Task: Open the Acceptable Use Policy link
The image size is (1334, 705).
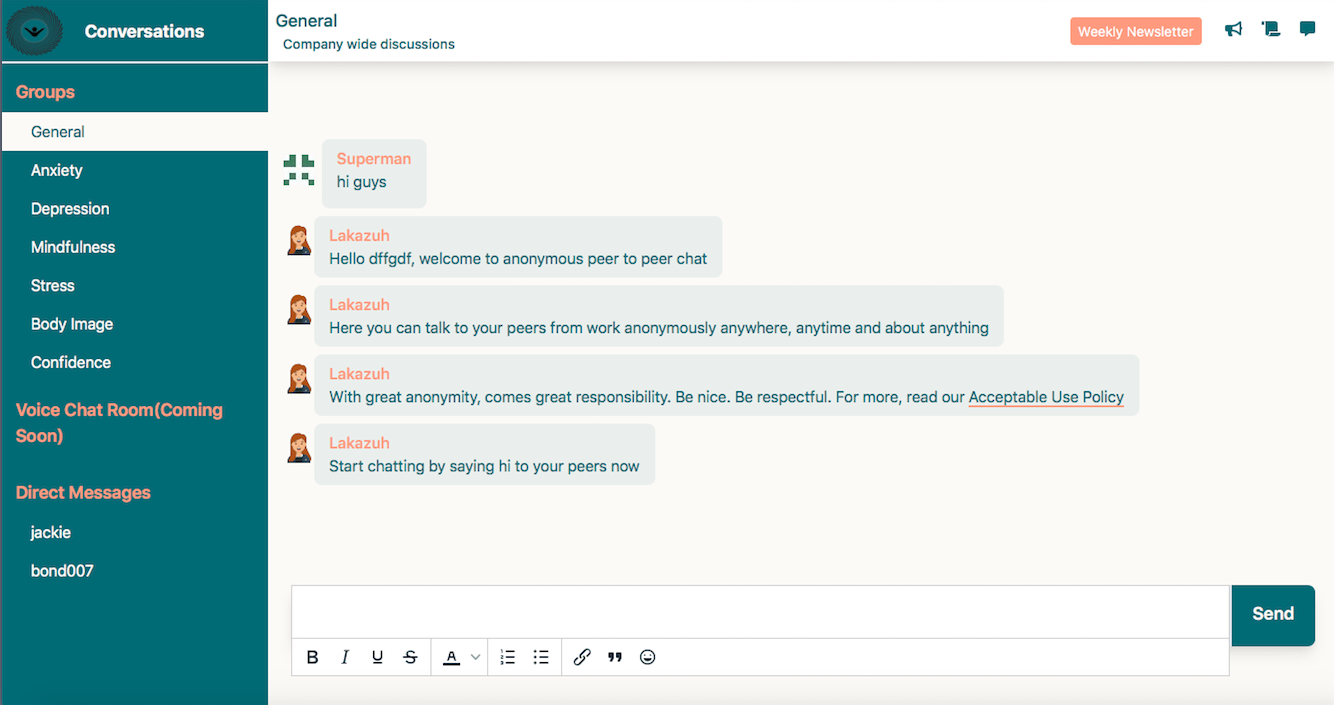Action: coord(1046,397)
